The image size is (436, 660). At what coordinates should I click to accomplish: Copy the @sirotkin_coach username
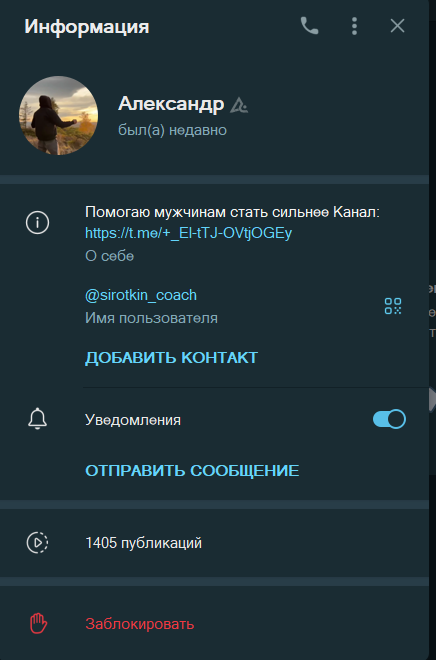point(141,295)
